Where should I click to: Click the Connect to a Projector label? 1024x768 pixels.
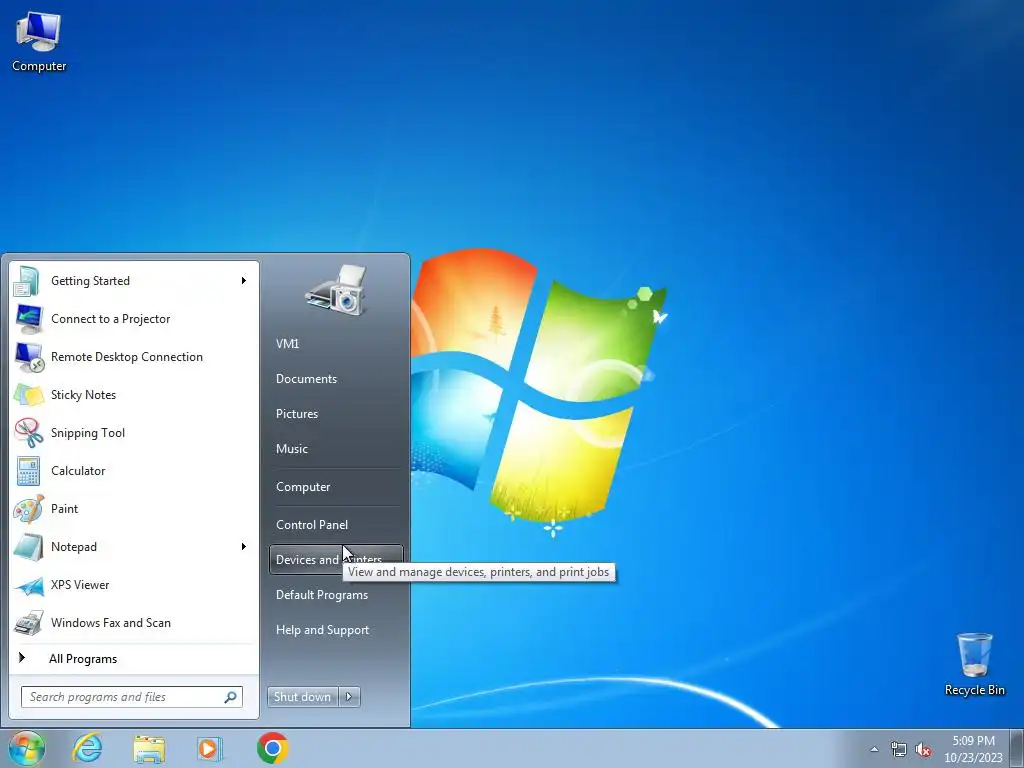[x=110, y=319]
